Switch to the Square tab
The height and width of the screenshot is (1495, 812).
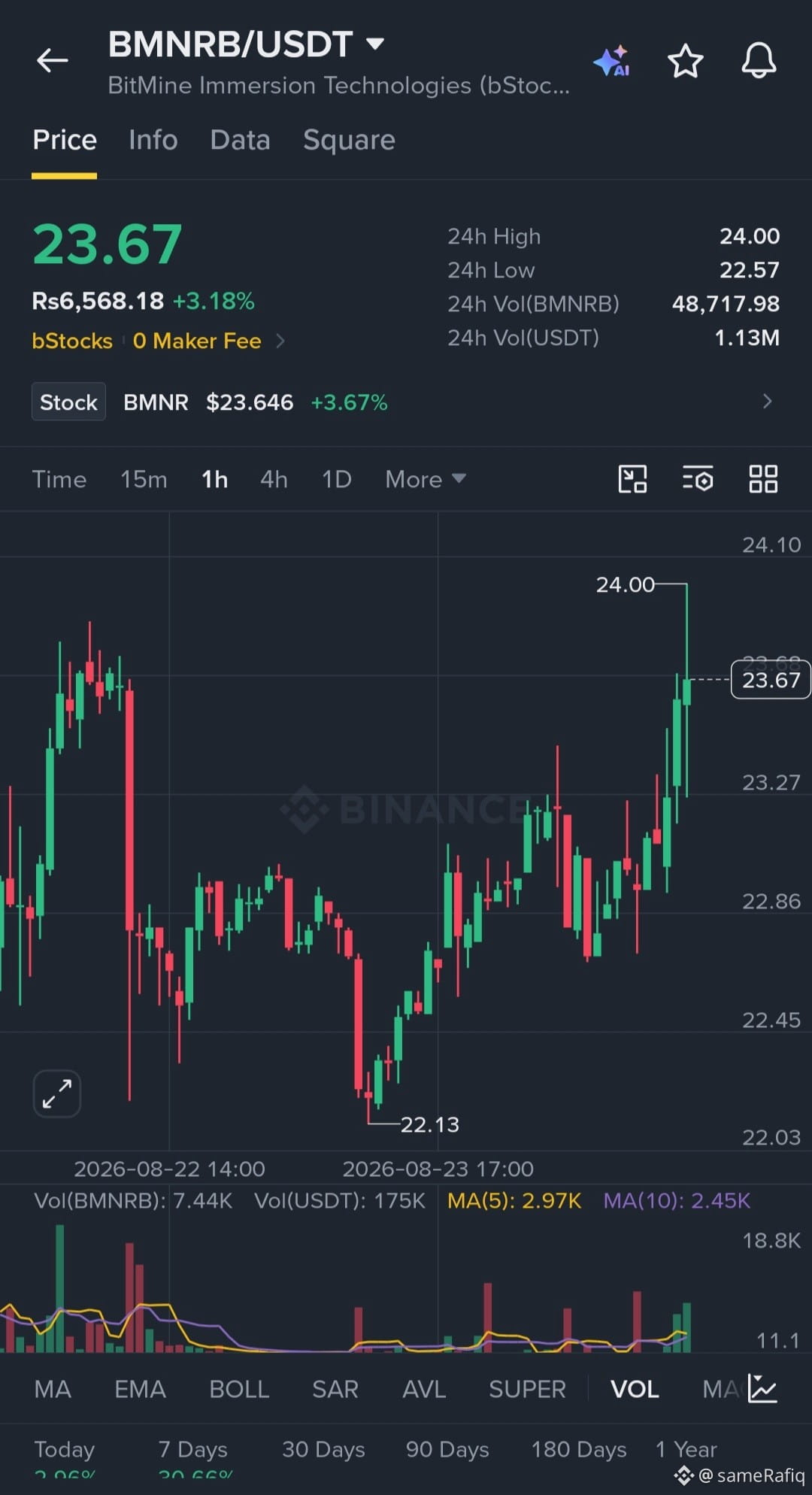349,140
